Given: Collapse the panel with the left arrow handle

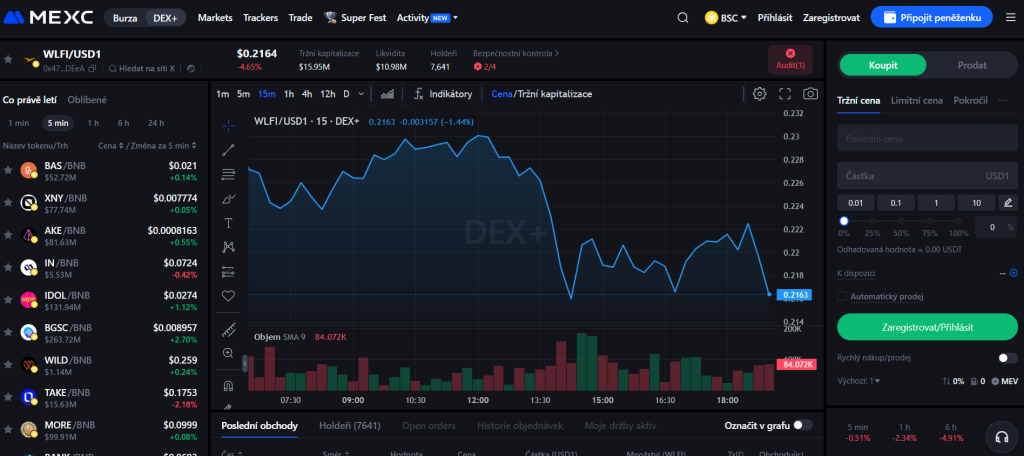Looking at the screenshot, I should [245, 363].
